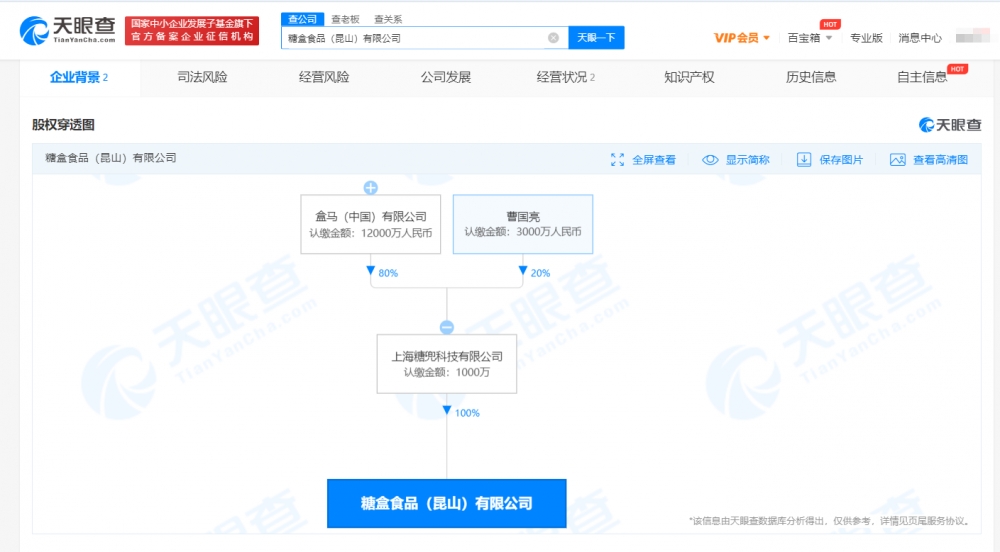This screenshot has width=1000, height=552.
Task: Select the 查公司 search tab
Action: (302, 19)
